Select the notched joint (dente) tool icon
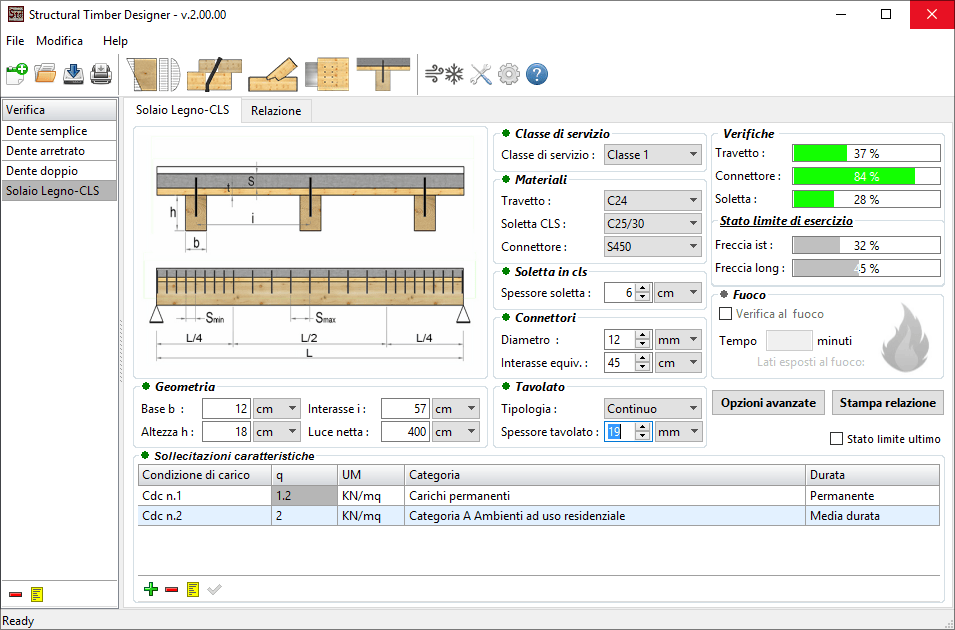Screen dimensions: 955x630 coord(273,74)
